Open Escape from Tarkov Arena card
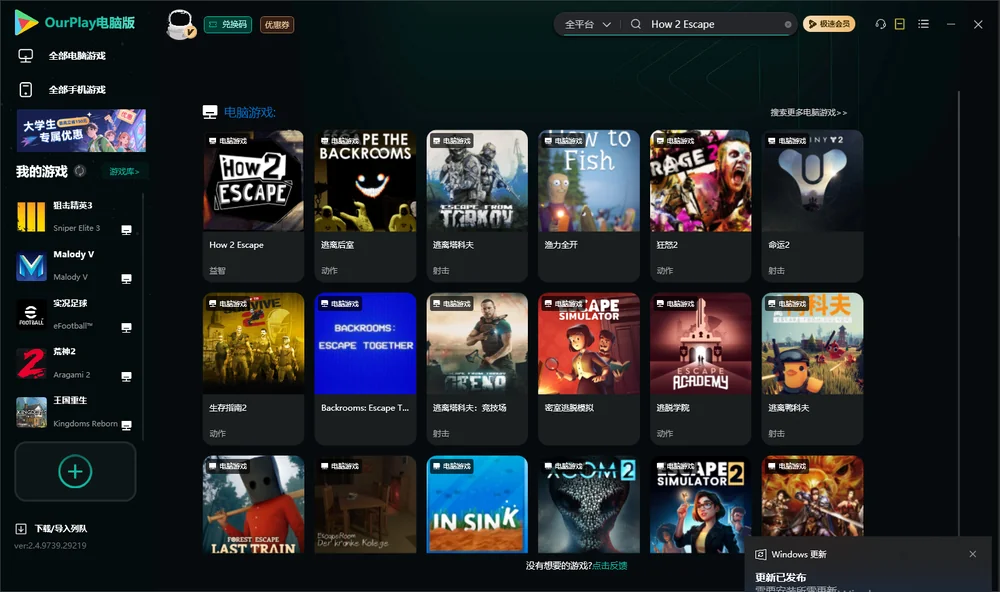The width and height of the screenshot is (1000, 592). [477, 369]
